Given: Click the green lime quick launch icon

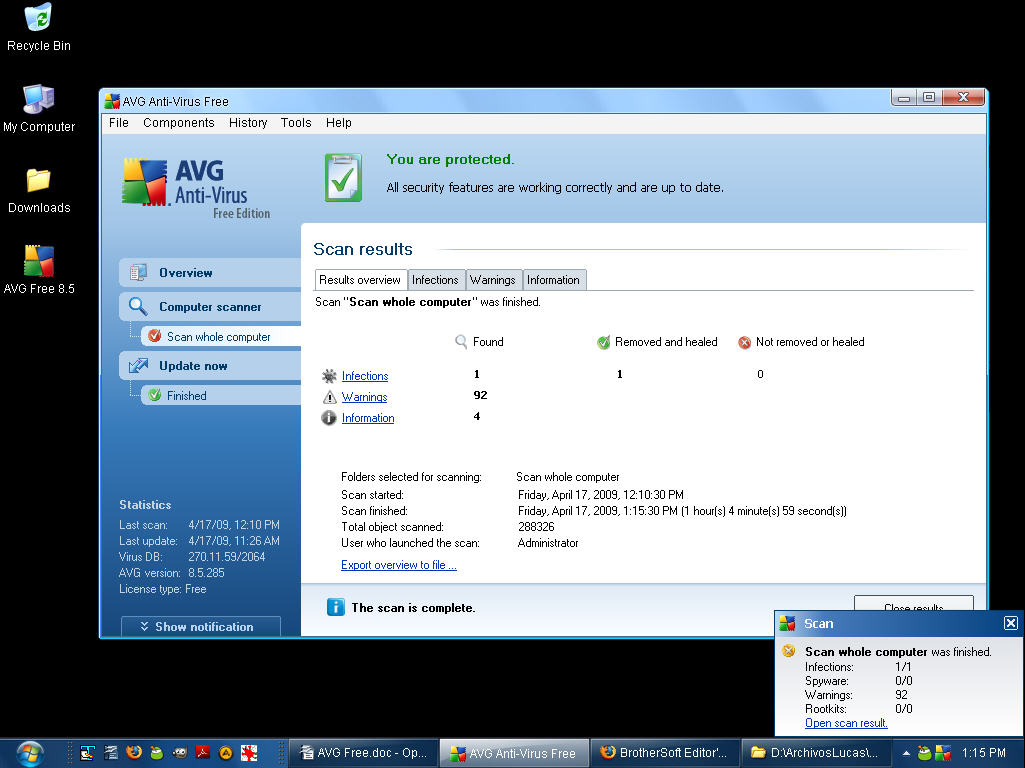Looking at the screenshot, I should point(157,752).
